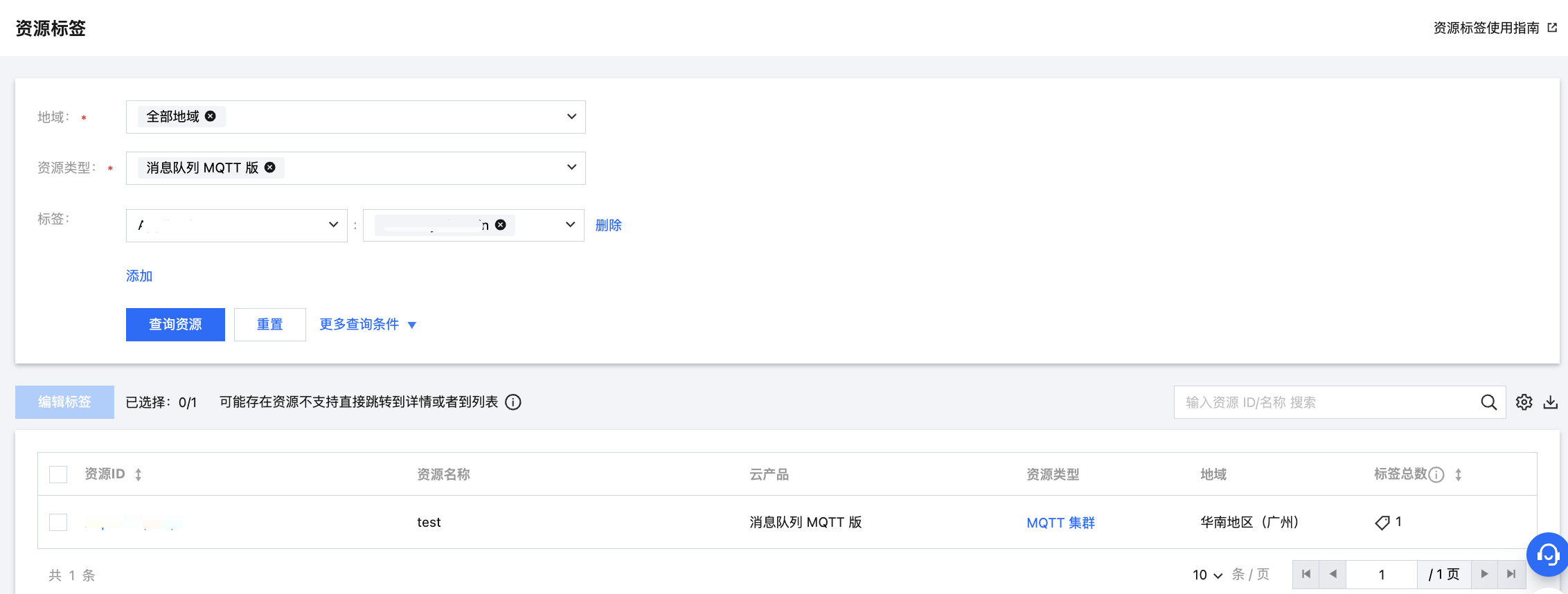1568x594 pixels.
Task: Sort table by 资源ID
Action: pyautogui.click(x=139, y=474)
